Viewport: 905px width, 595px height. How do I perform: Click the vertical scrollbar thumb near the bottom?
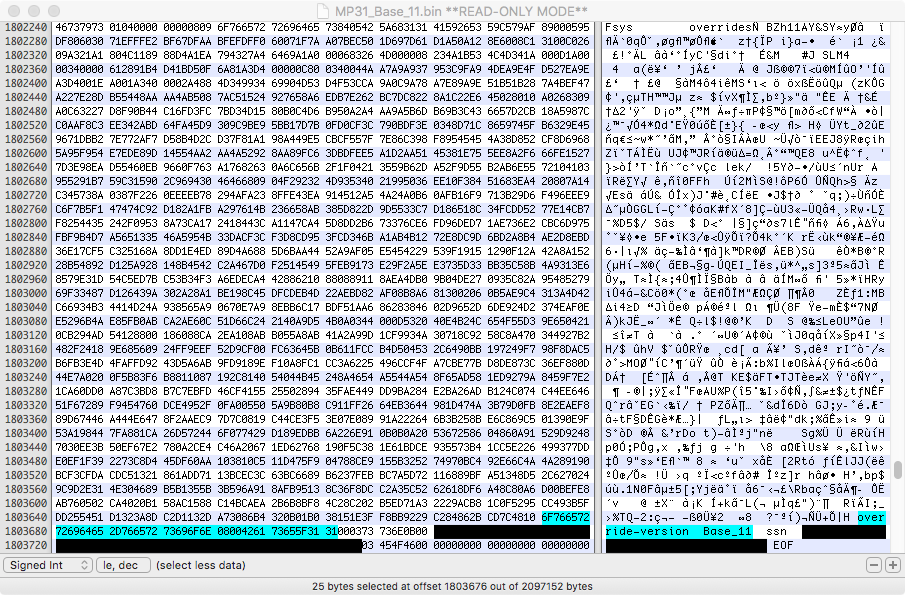tap(897, 470)
